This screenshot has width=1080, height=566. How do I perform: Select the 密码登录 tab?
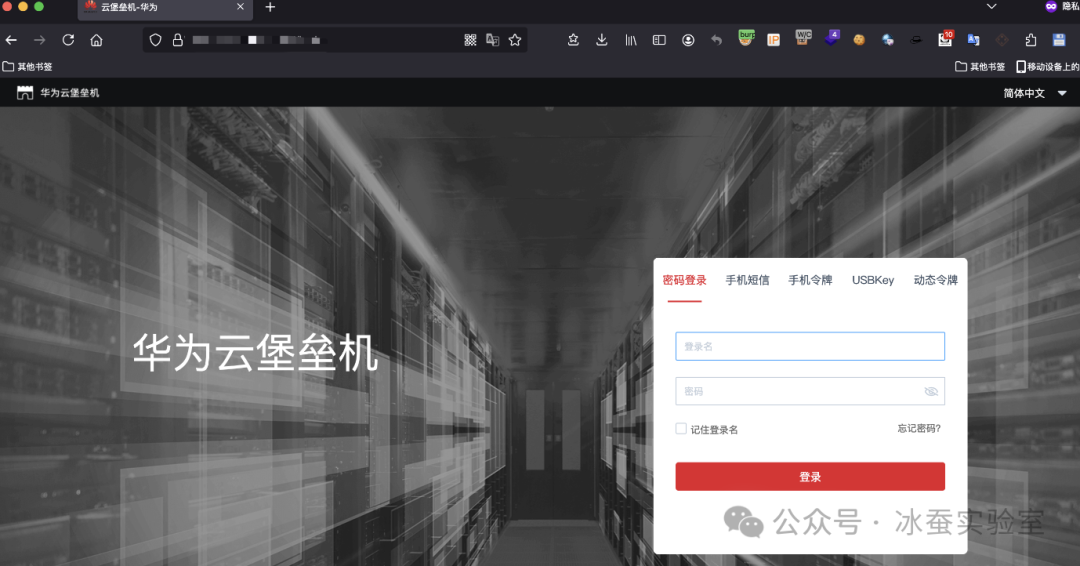pos(685,280)
